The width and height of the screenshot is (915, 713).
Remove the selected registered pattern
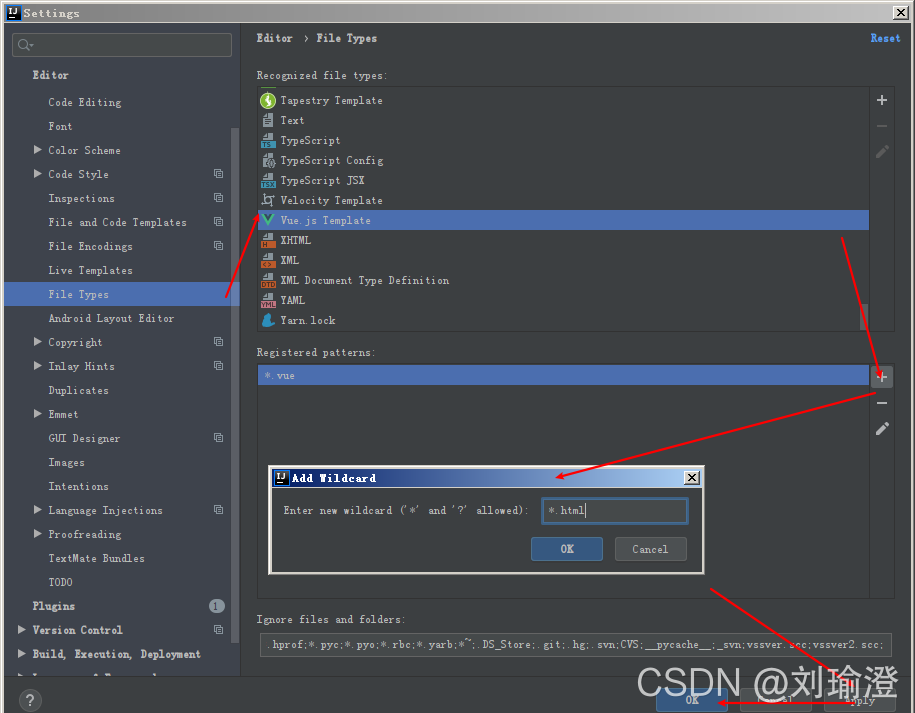(x=882, y=403)
